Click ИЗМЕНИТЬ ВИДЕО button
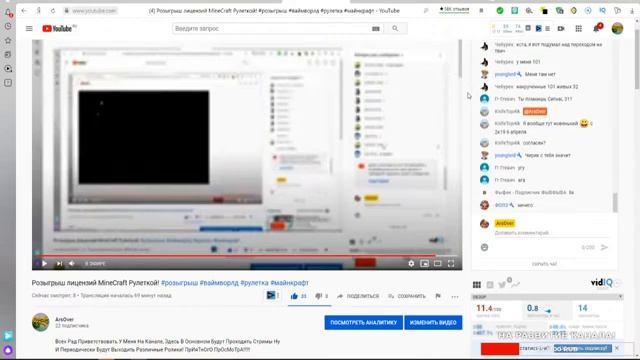 [x=433, y=322]
